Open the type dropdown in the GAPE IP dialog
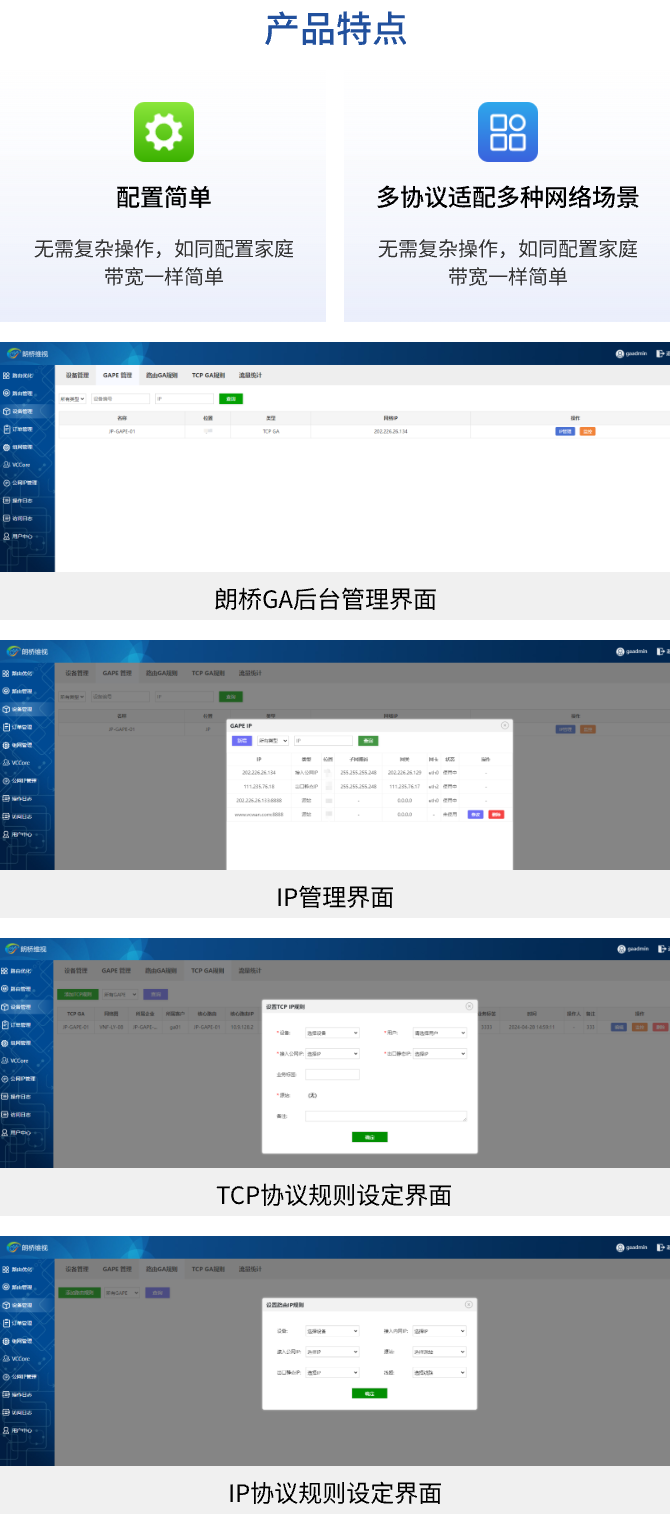The image size is (670, 1514). point(273,741)
